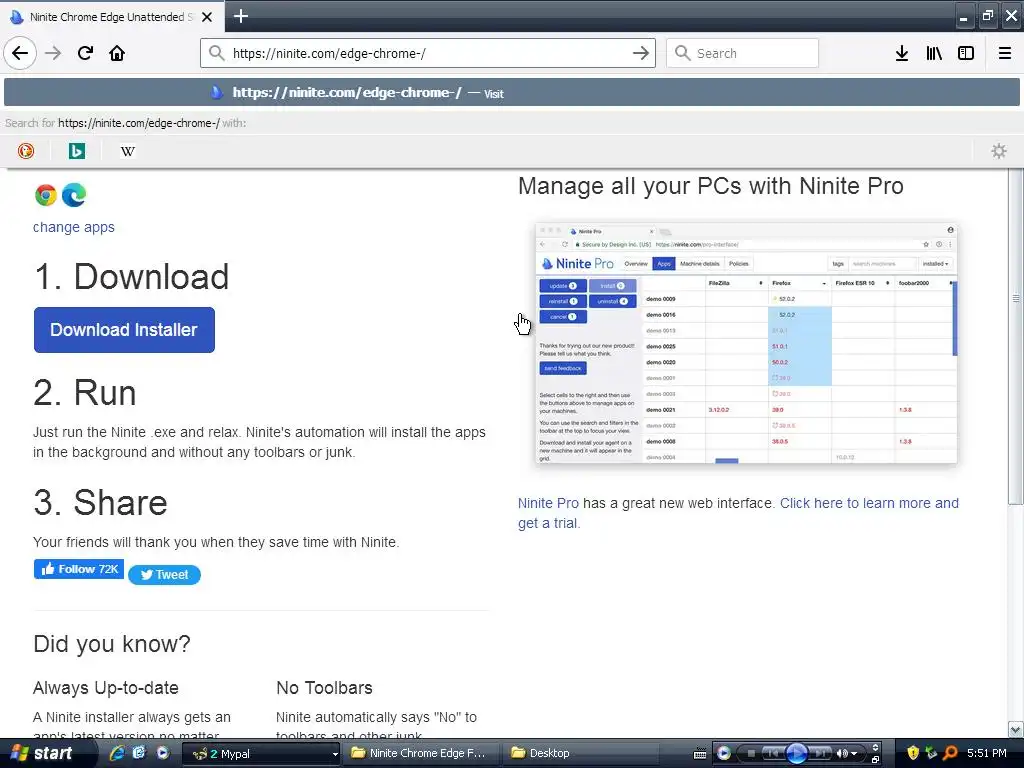Open search settings gear icon

[x=999, y=151]
